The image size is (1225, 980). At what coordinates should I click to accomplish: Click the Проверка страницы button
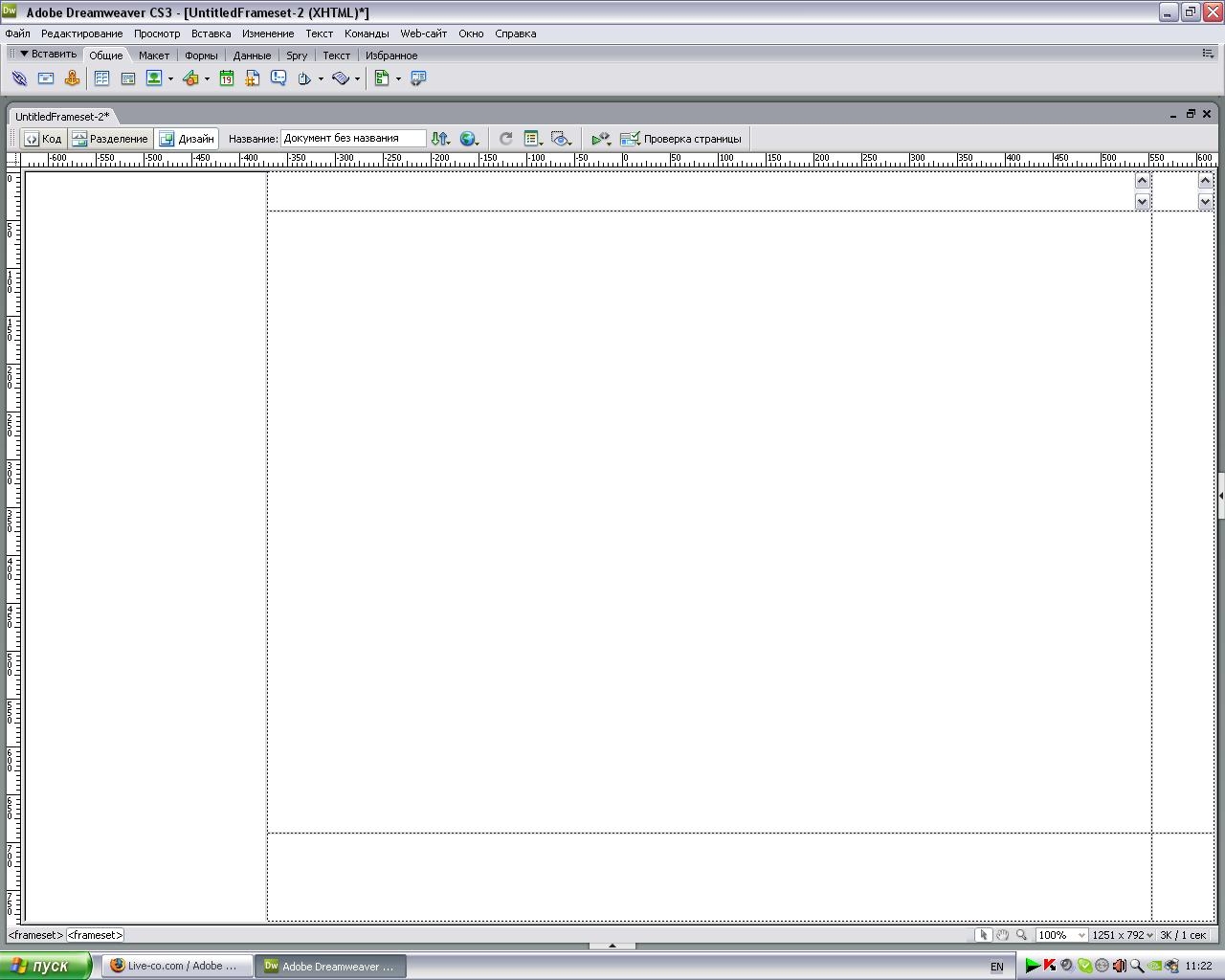click(680, 139)
